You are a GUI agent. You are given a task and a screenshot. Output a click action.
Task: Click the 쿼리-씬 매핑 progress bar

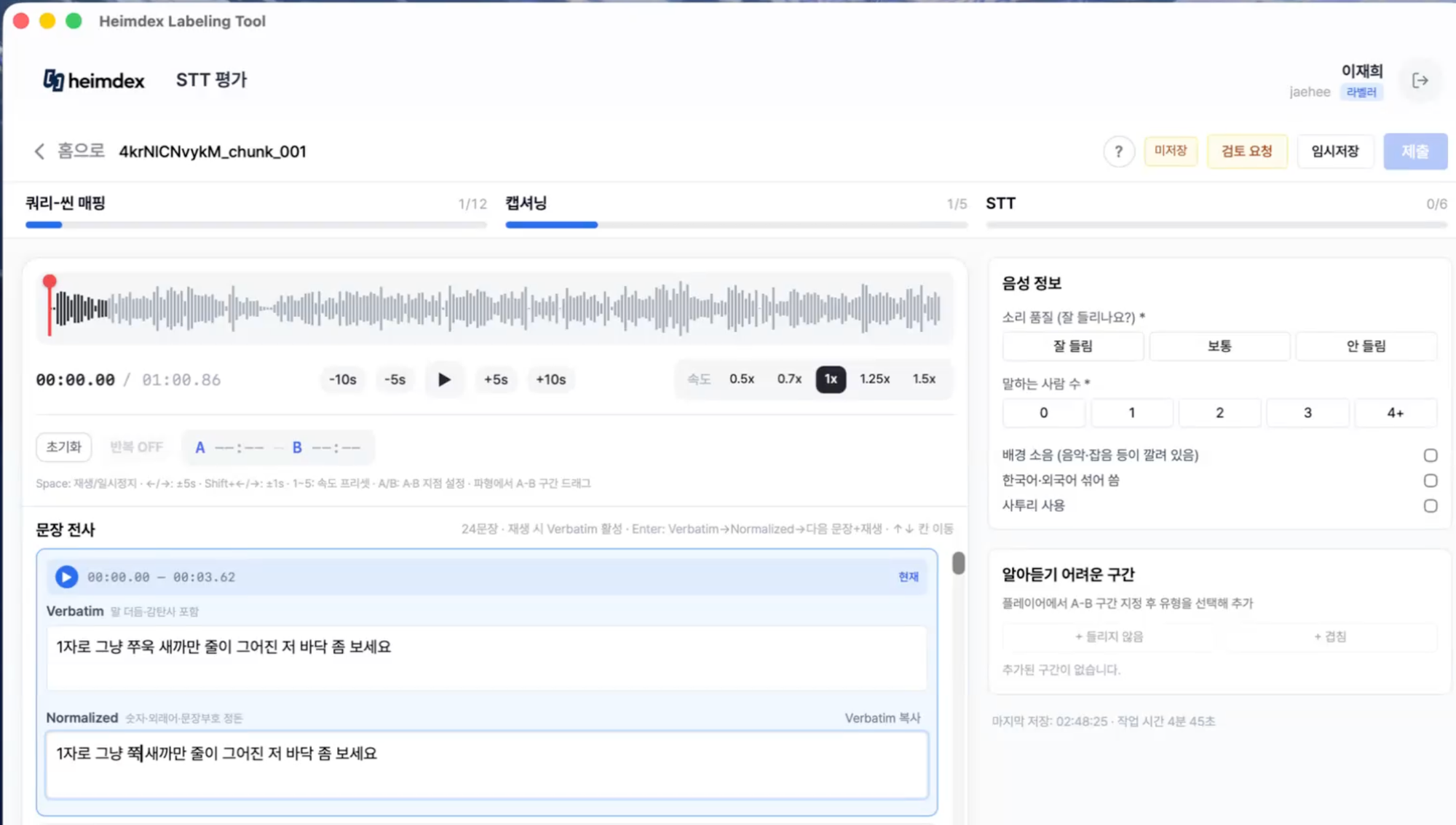click(x=256, y=225)
